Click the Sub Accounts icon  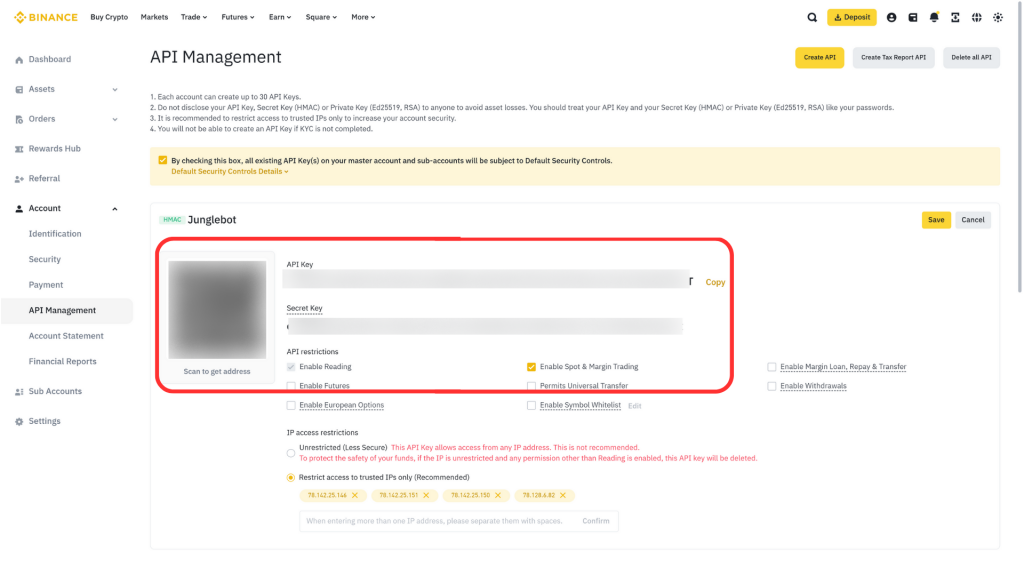coord(19,392)
